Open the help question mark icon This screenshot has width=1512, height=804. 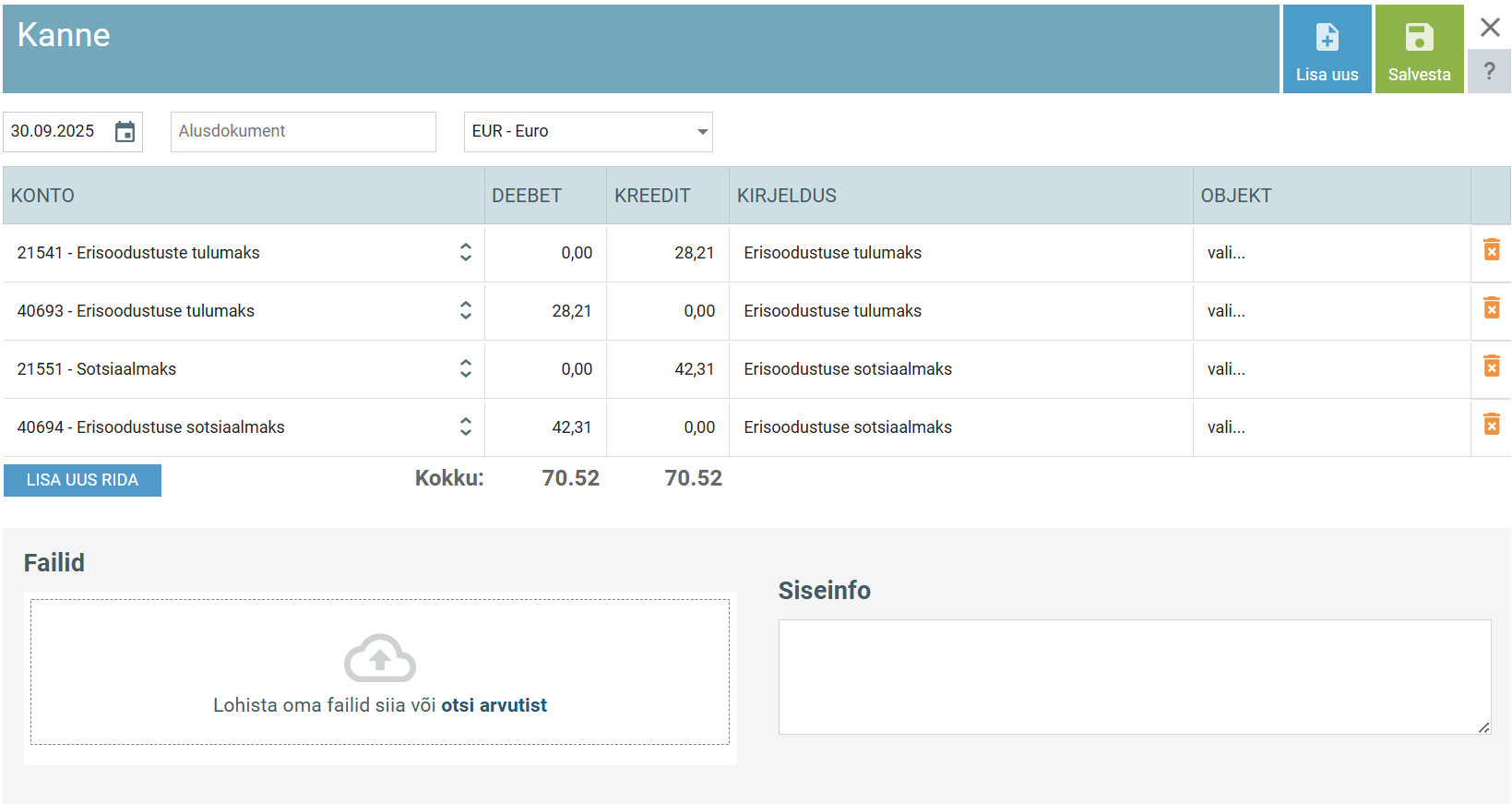pyautogui.click(x=1488, y=71)
